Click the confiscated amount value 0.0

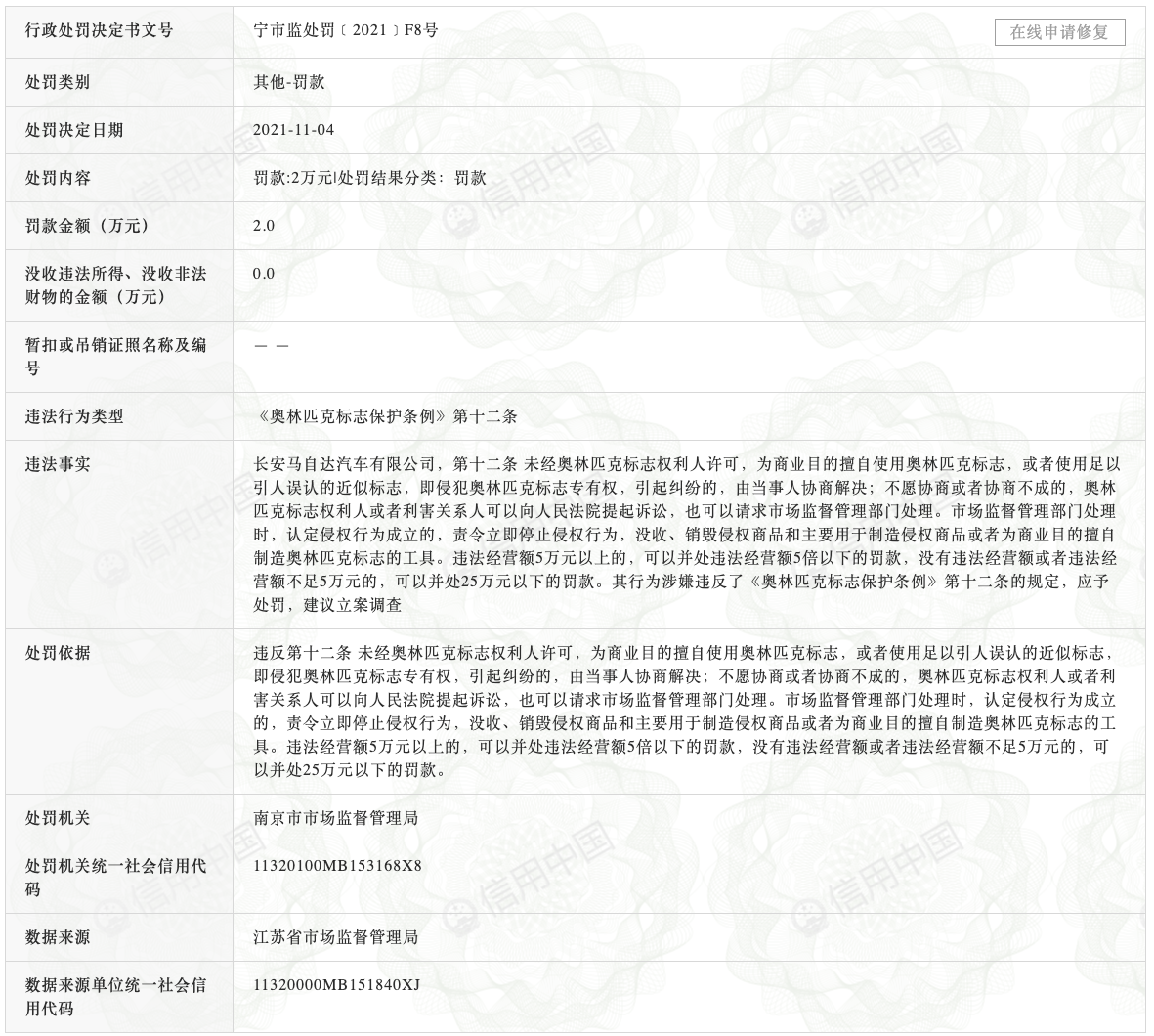pos(264,274)
